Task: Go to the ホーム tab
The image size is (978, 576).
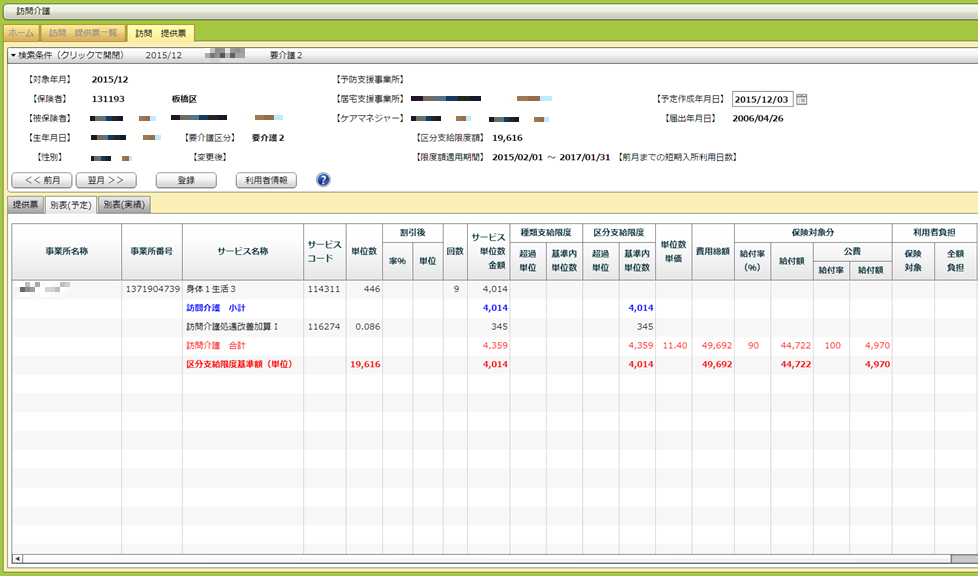Action: click(x=22, y=33)
